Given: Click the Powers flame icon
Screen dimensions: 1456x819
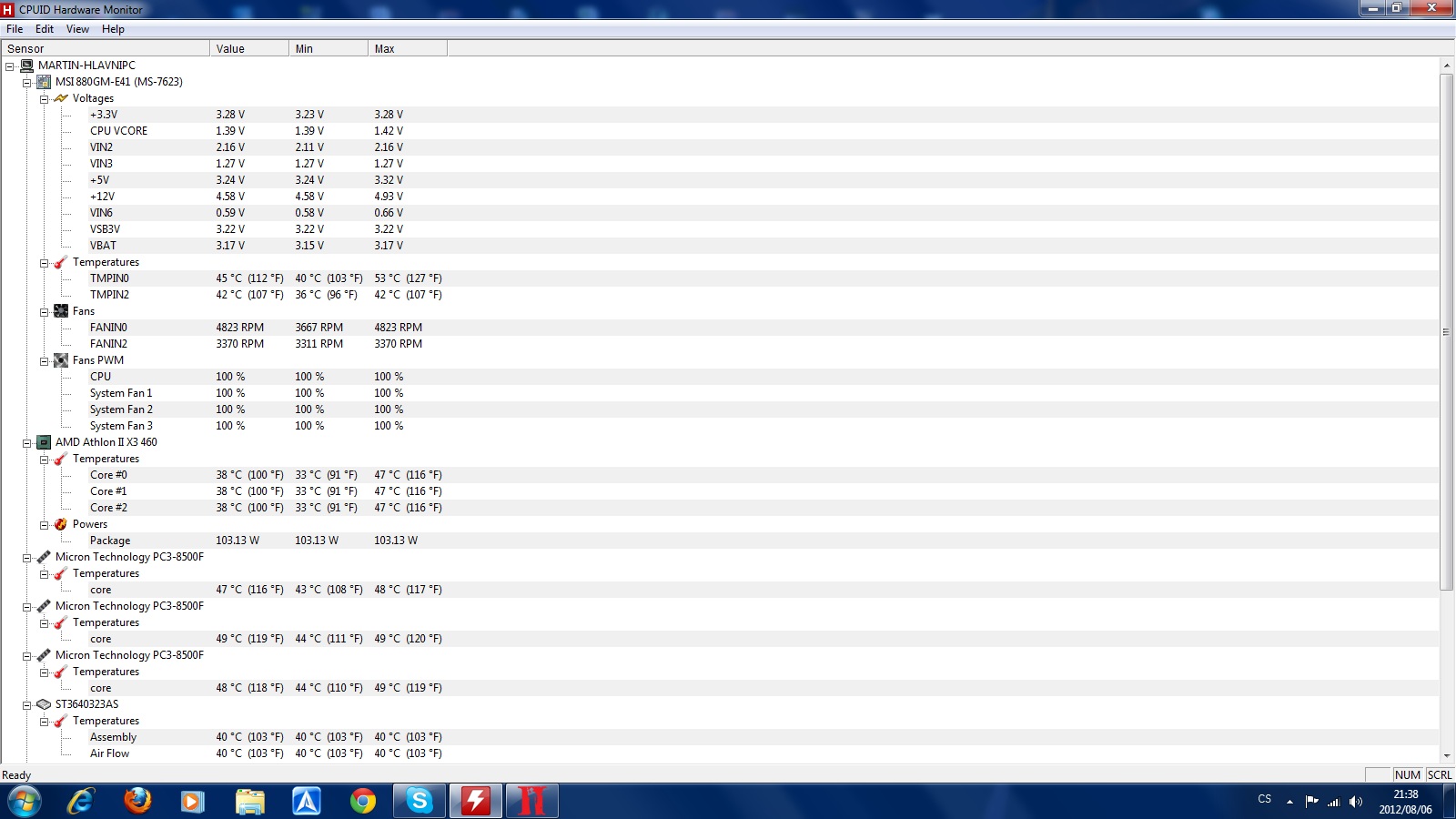Looking at the screenshot, I should coord(61,524).
